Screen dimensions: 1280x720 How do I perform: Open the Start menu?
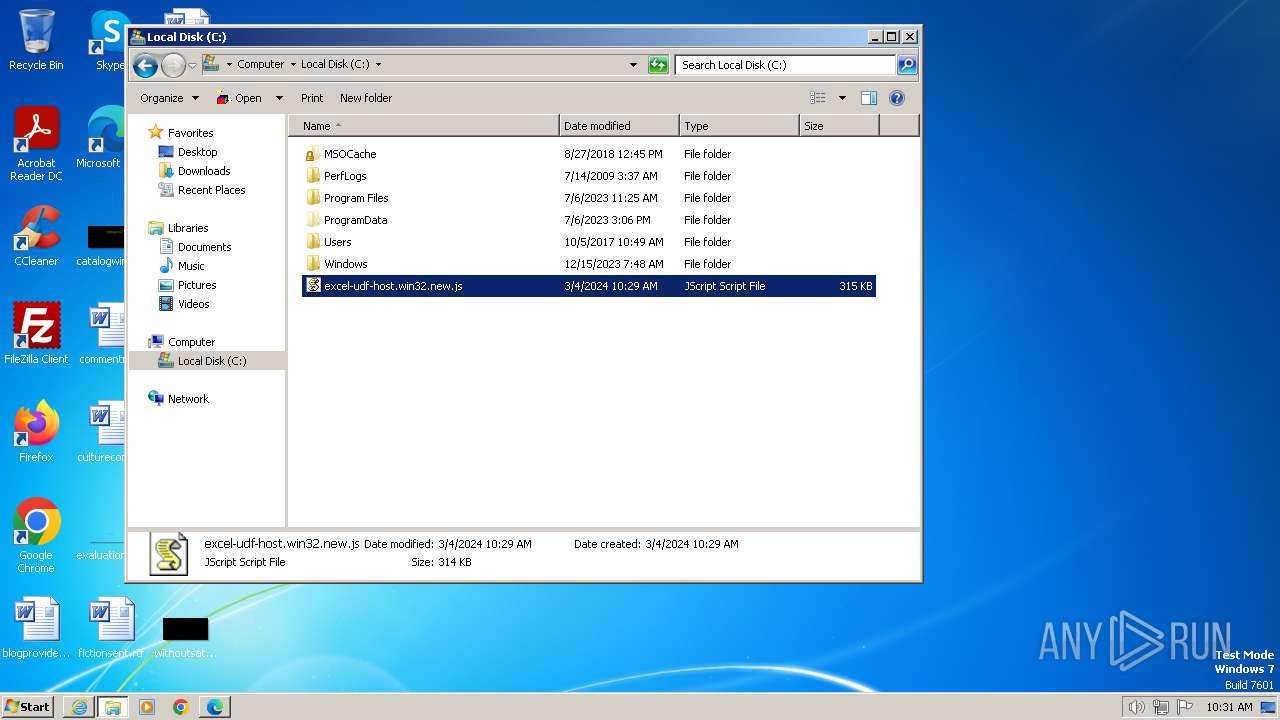coord(29,706)
